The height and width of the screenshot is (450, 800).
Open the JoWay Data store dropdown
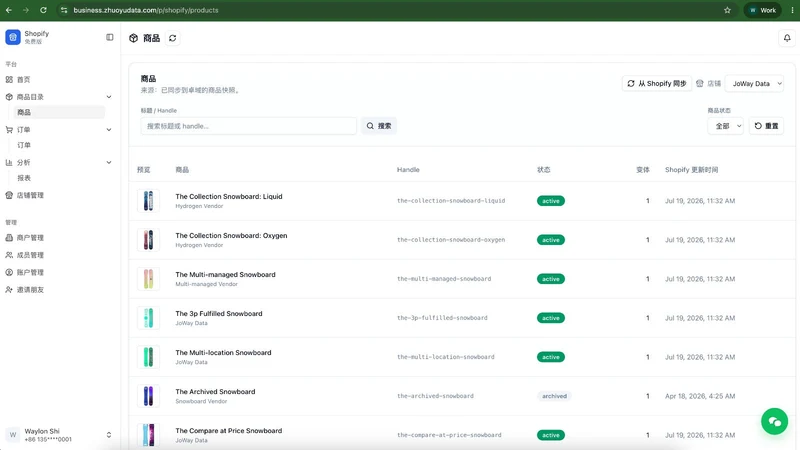point(754,84)
